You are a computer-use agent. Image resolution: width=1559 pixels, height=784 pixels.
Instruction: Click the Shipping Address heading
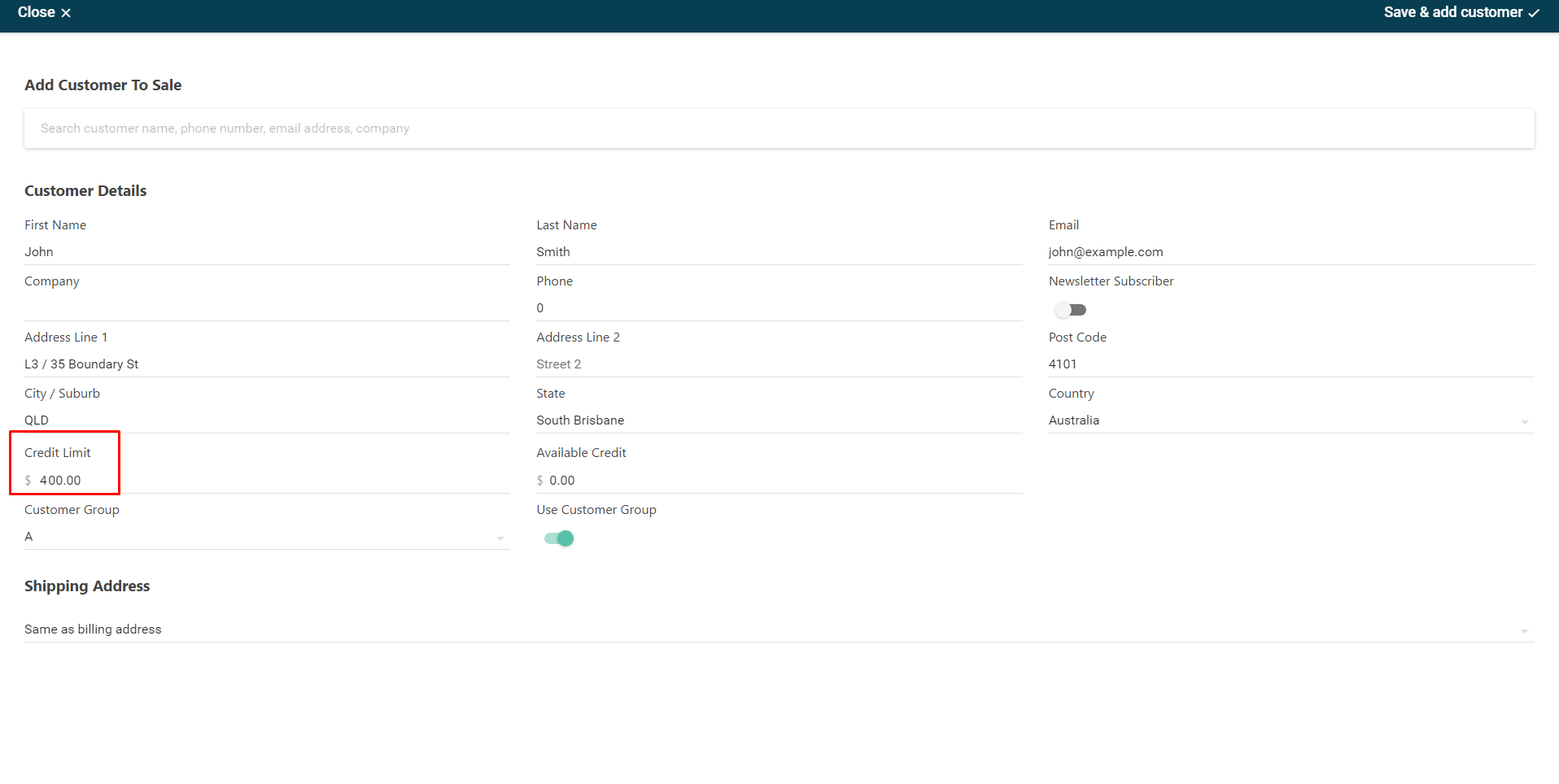click(87, 586)
